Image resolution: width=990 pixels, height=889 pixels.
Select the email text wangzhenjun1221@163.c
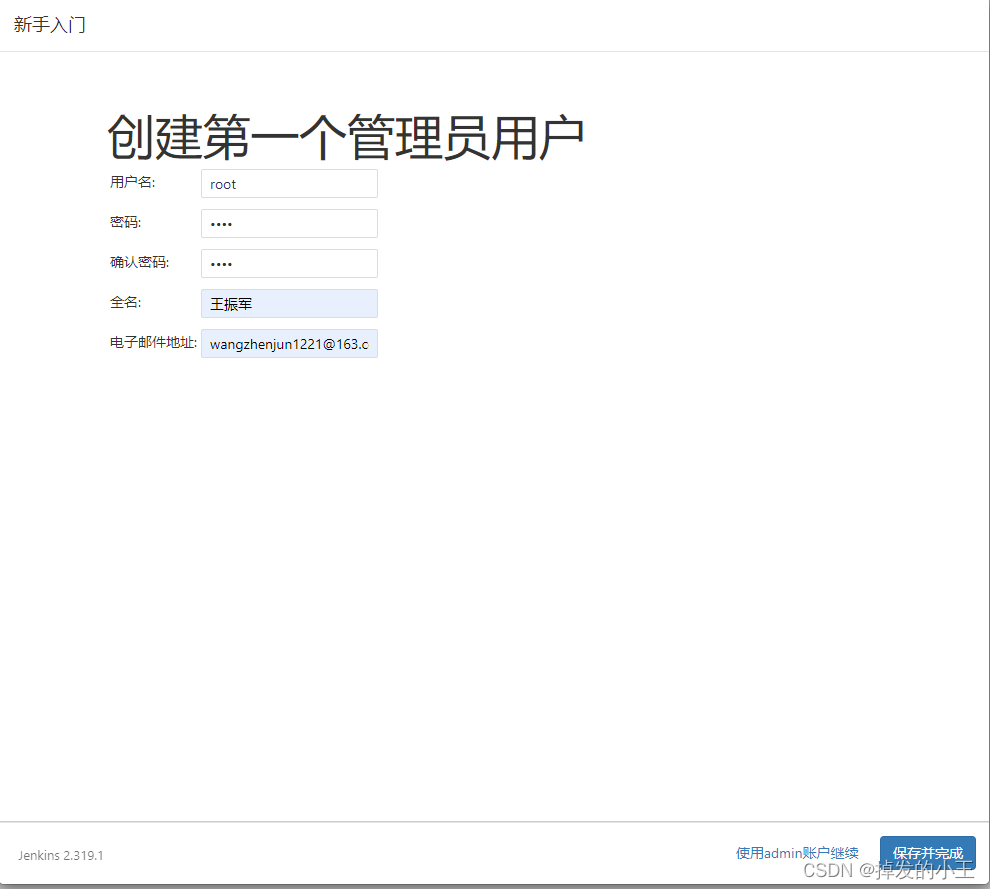pos(289,343)
